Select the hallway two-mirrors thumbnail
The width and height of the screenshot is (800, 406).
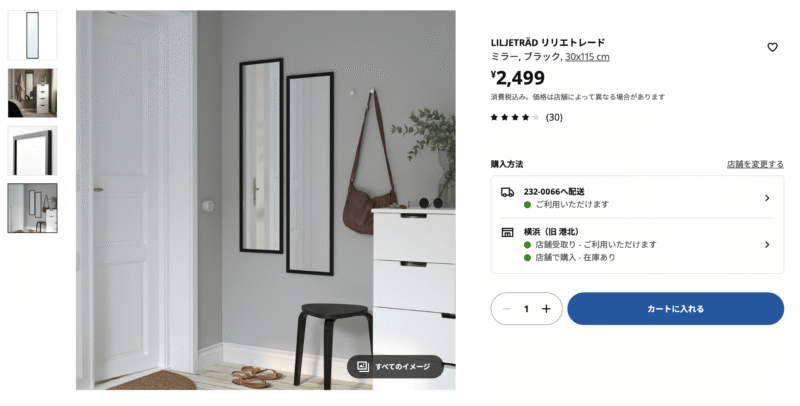coord(32,208)
